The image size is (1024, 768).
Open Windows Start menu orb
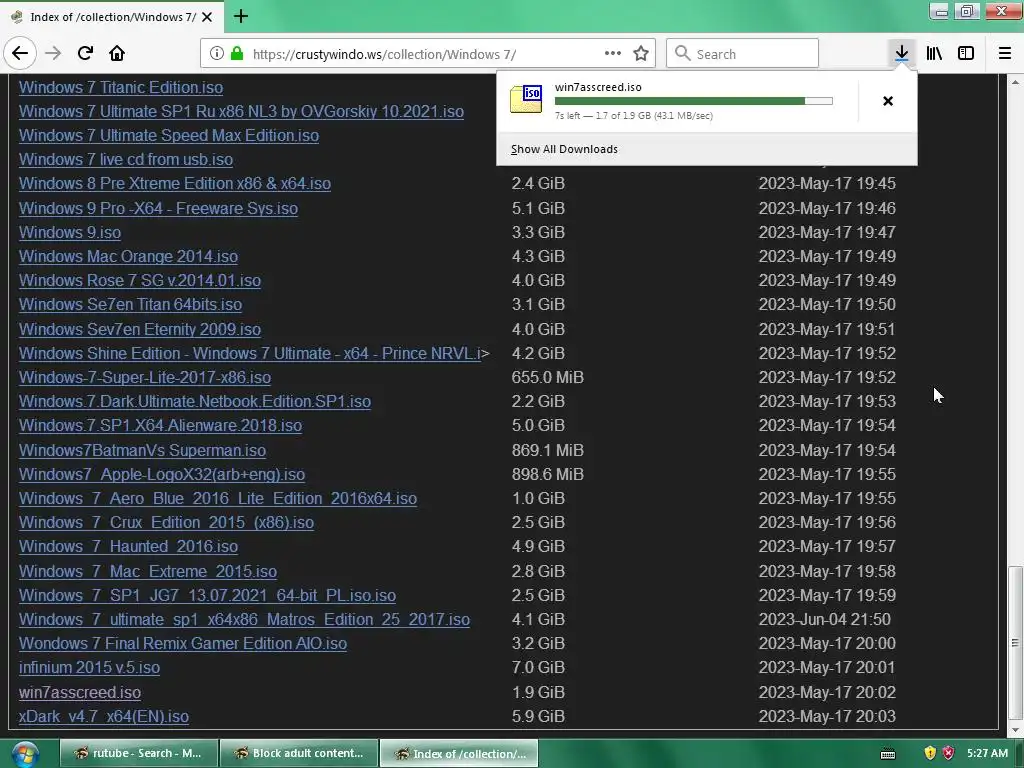coord(25,754)
